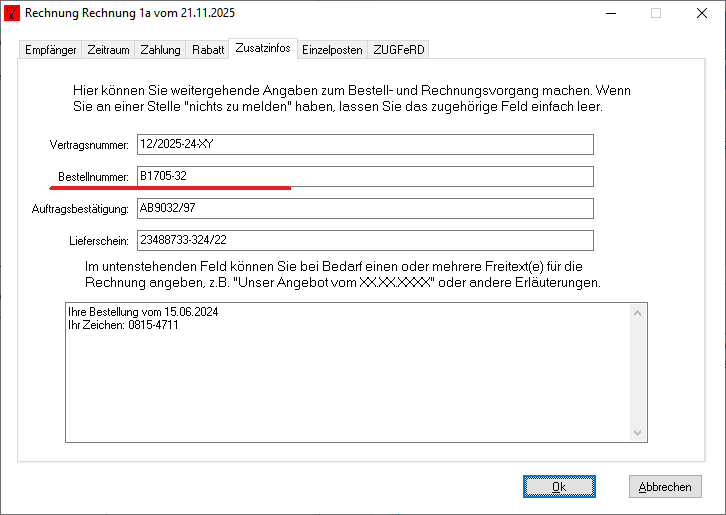
Task: Focus the Bestellnummer input field
Action: tap(365, 177)
